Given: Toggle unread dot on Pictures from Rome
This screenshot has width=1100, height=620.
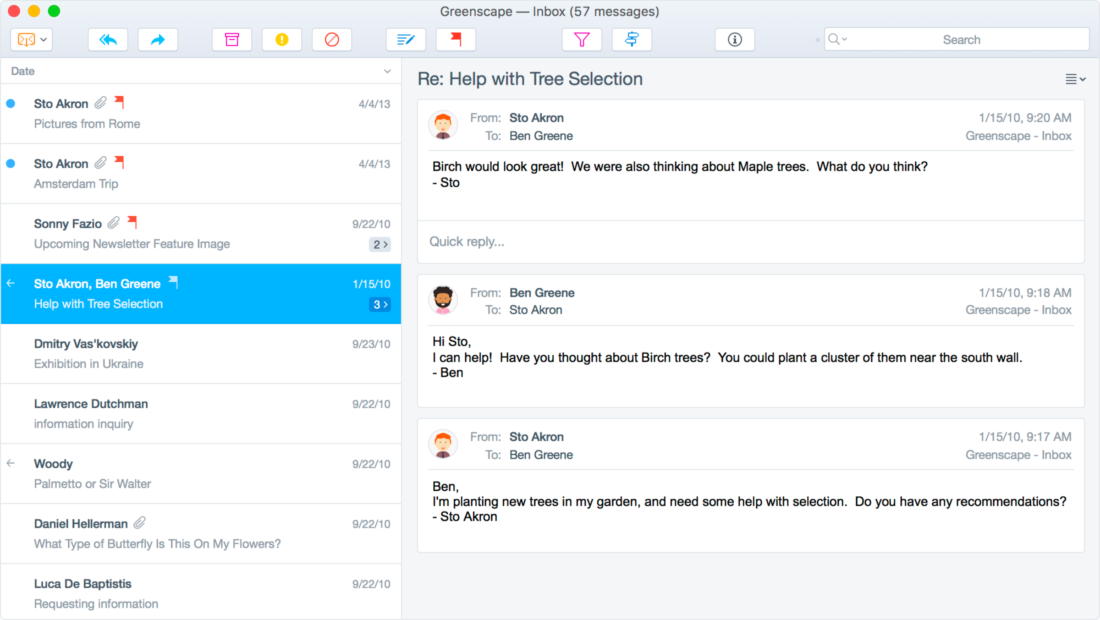Looking at the screenshot, I should click(11, 104).
